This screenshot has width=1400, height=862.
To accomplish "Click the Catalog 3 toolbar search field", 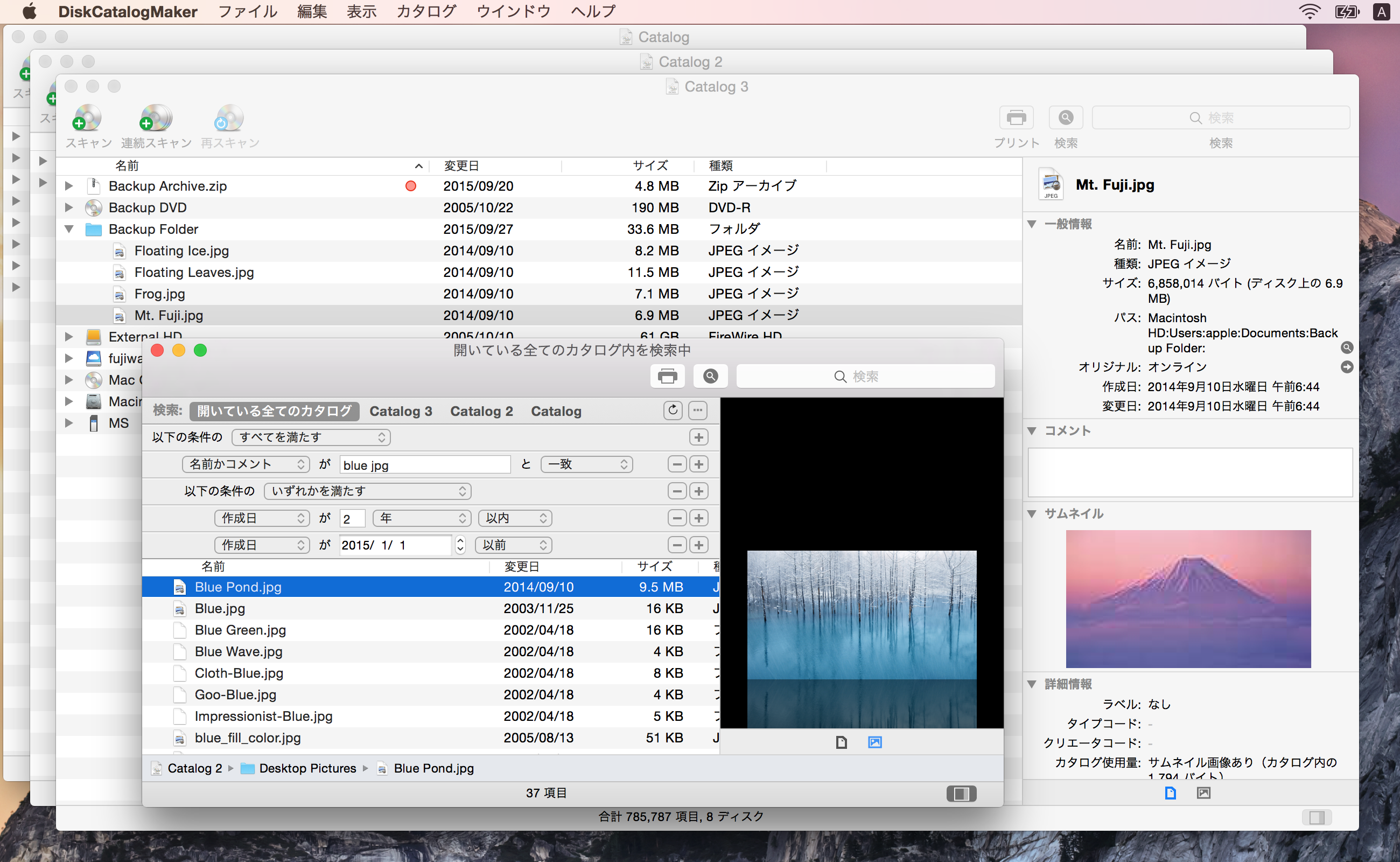I will point(1221,118).
